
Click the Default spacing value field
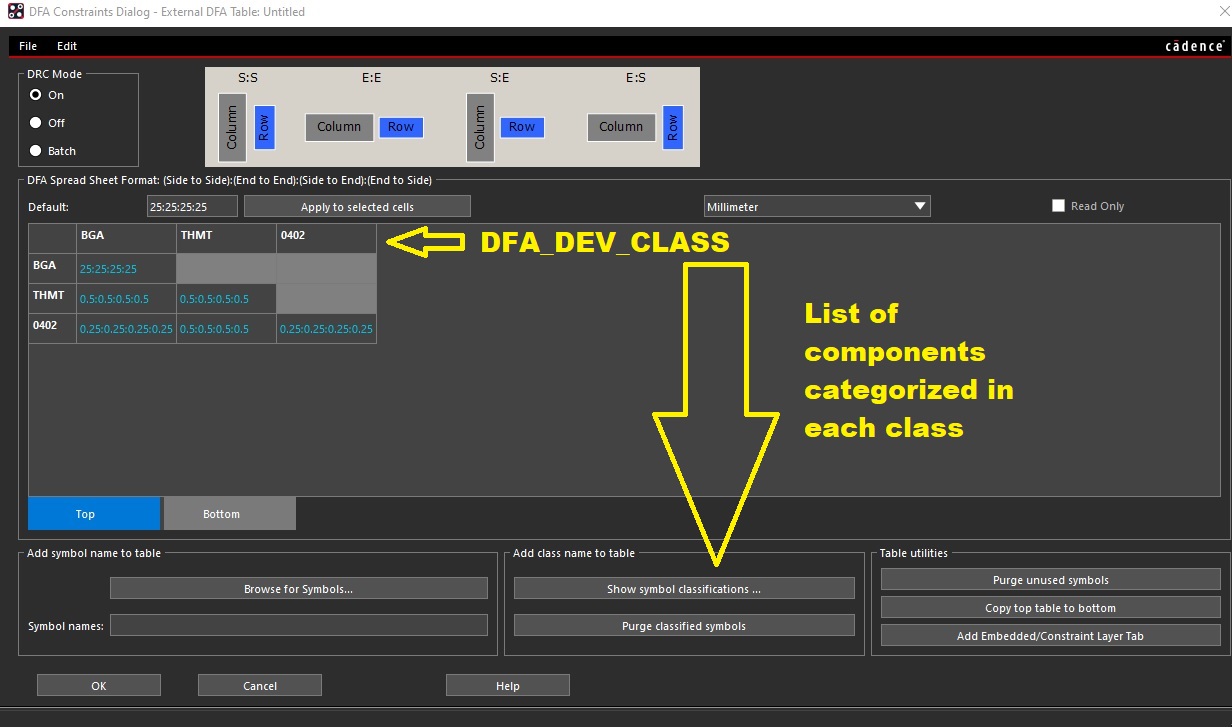pyautogui.click(x=192, y=207)
